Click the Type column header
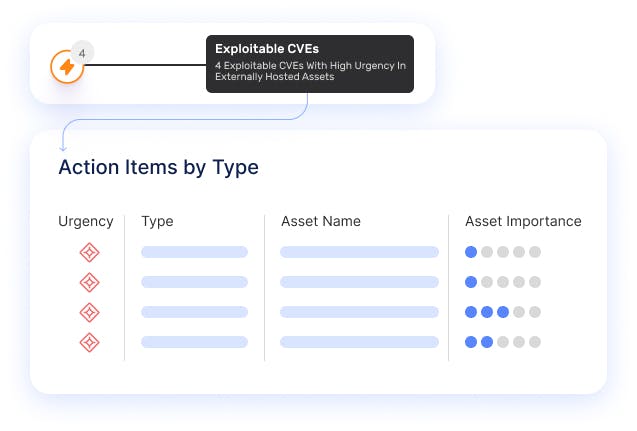The height and width of the screenshot is (431, 637). pos(157,221)
